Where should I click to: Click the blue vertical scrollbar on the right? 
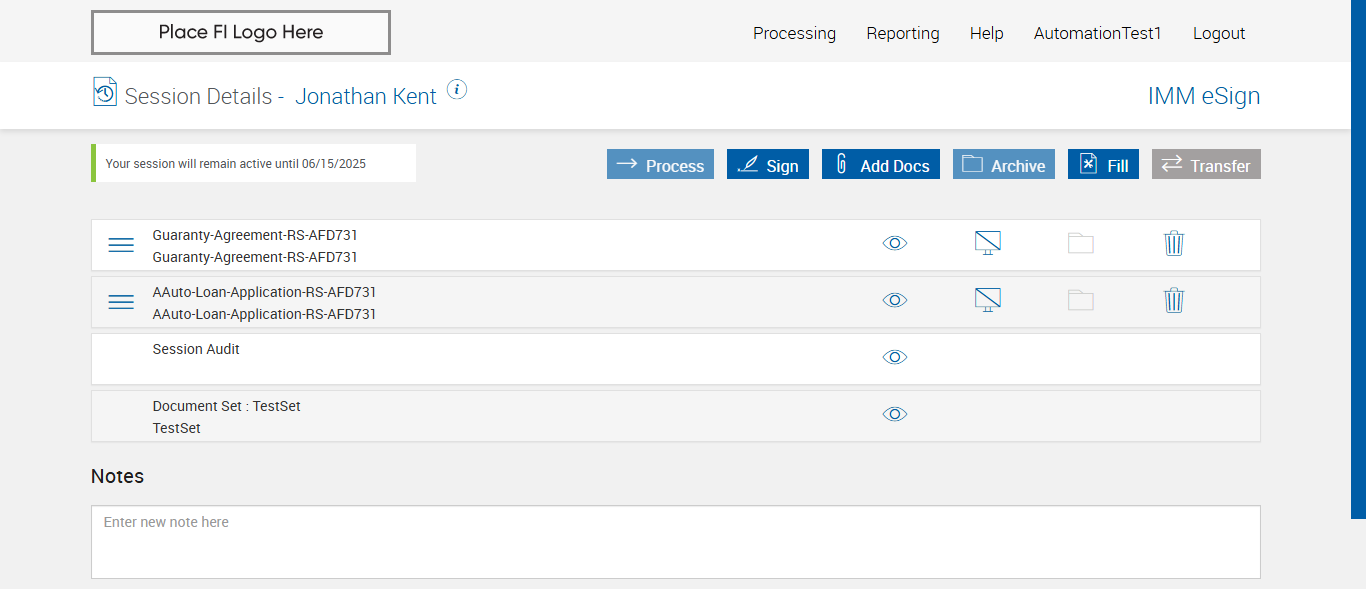click(1358, 258)
